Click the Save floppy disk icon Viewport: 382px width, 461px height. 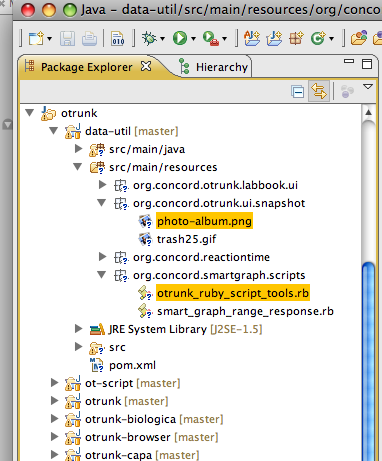click(67, 39)
